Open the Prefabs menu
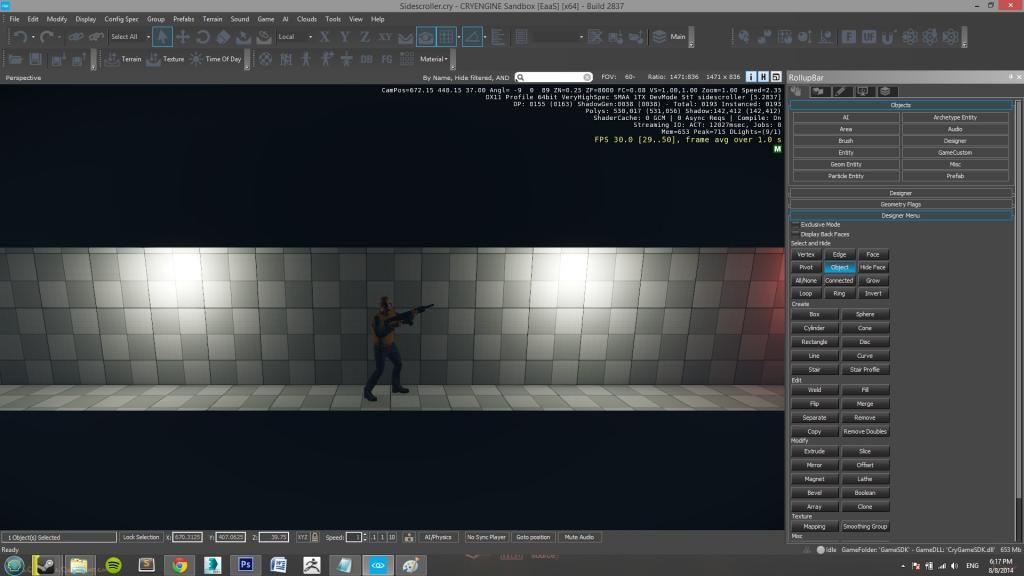Image resolution: width=1024 pixels, height=576 pixels. 184,19
